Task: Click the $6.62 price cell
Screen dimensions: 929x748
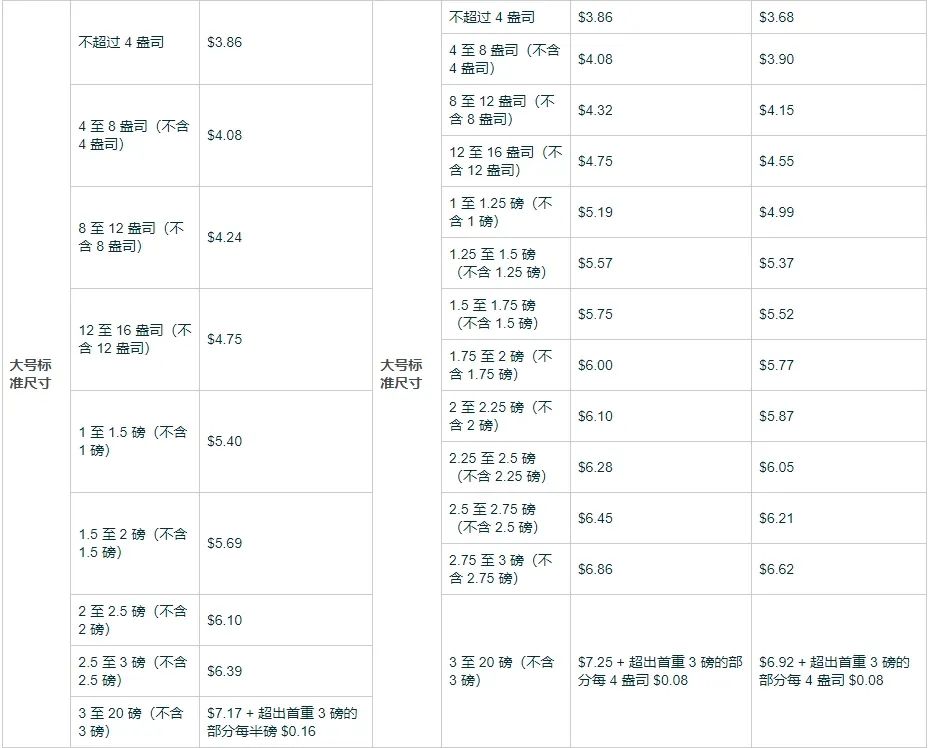Action: [x=776, y=570]
